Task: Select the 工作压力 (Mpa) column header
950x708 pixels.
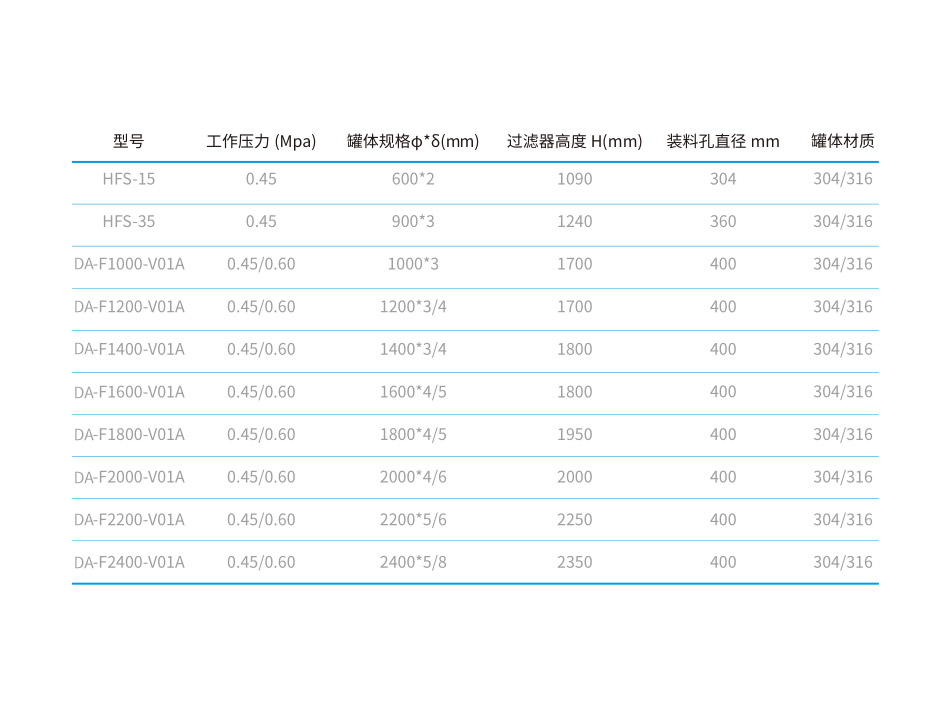Action: coord(261,141)
